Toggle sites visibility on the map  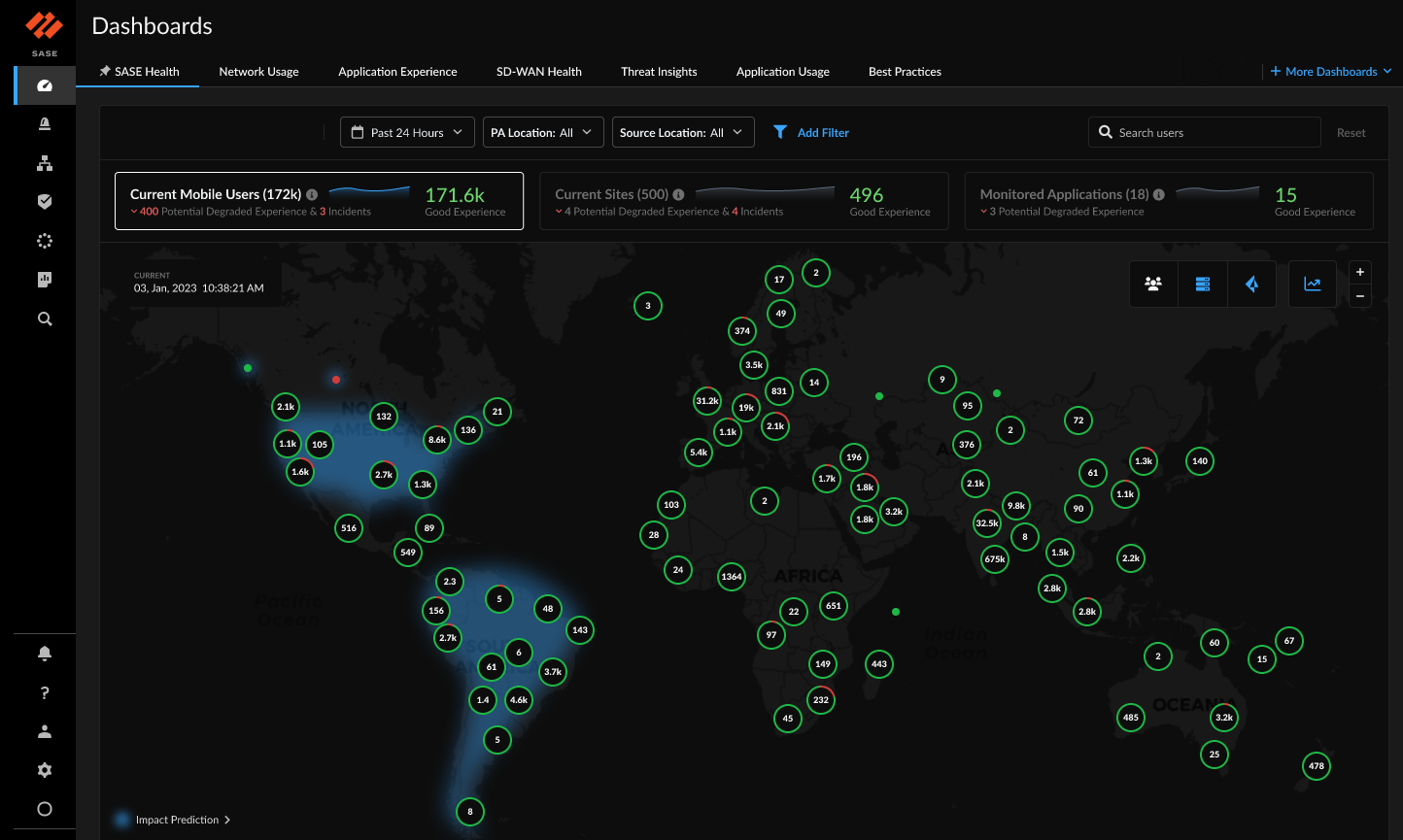(1203, 284)
